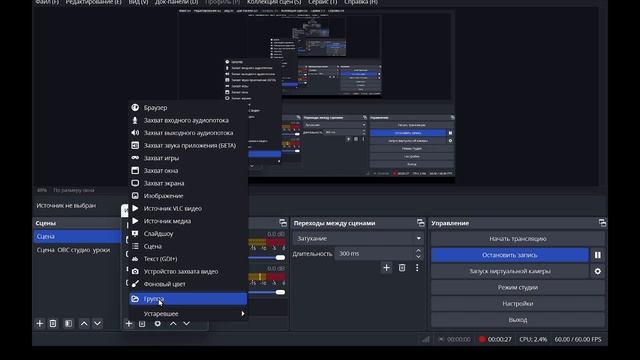
Task: Open the Коллекция сцен menu
Action: tap(274, 2)
